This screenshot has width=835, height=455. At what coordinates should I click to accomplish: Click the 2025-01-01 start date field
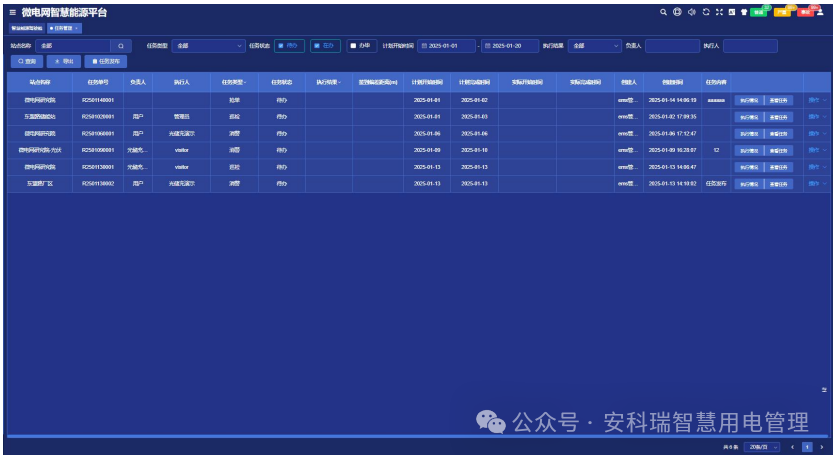(x=446, y=46)
